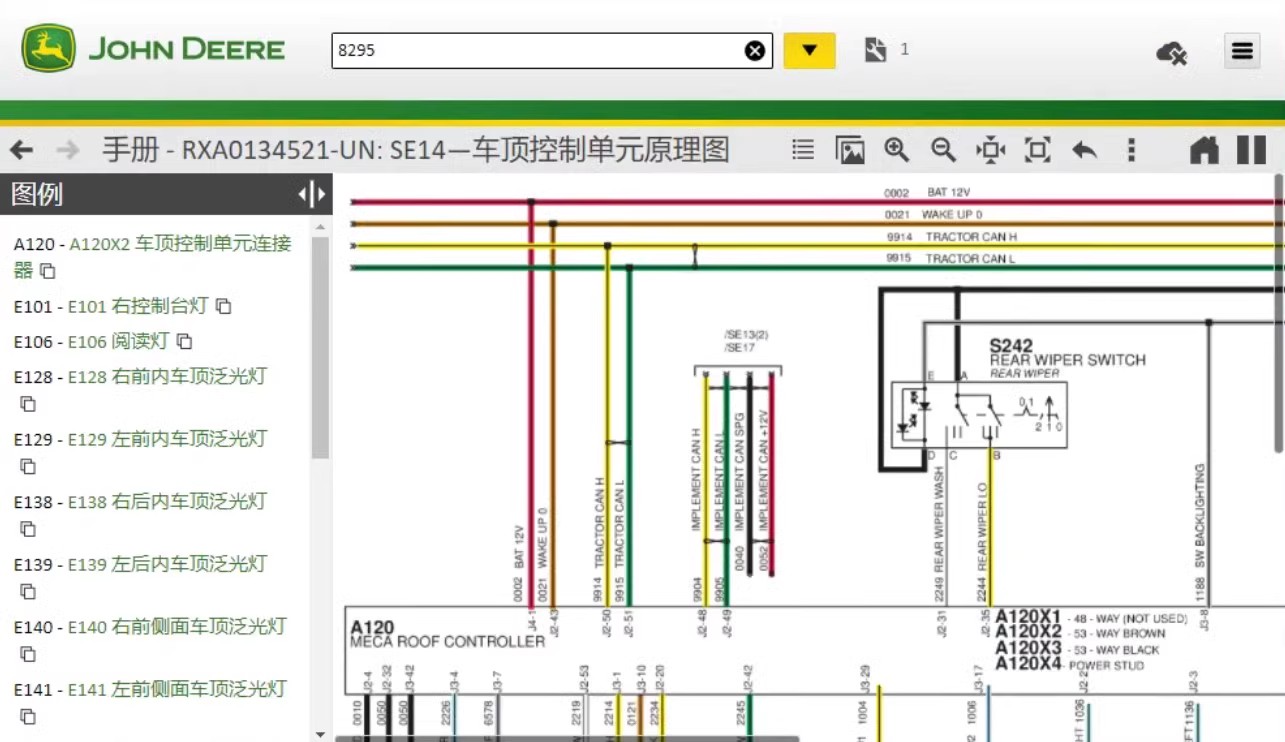The image size is (1285, 742).
Task: Open the table of contents list icon
Action: point(803,150)
